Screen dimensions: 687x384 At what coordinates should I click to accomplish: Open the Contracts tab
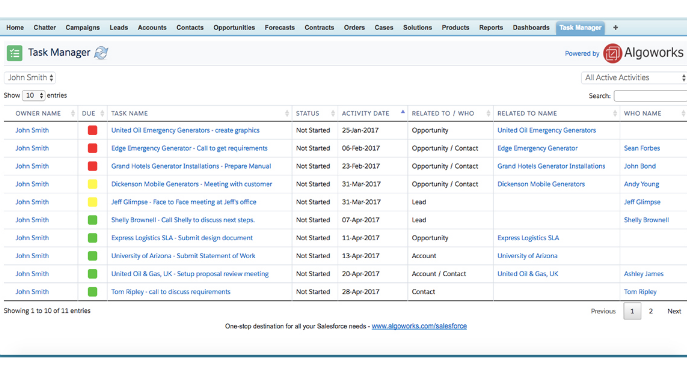pyautogui.click(x=319, y=28)
